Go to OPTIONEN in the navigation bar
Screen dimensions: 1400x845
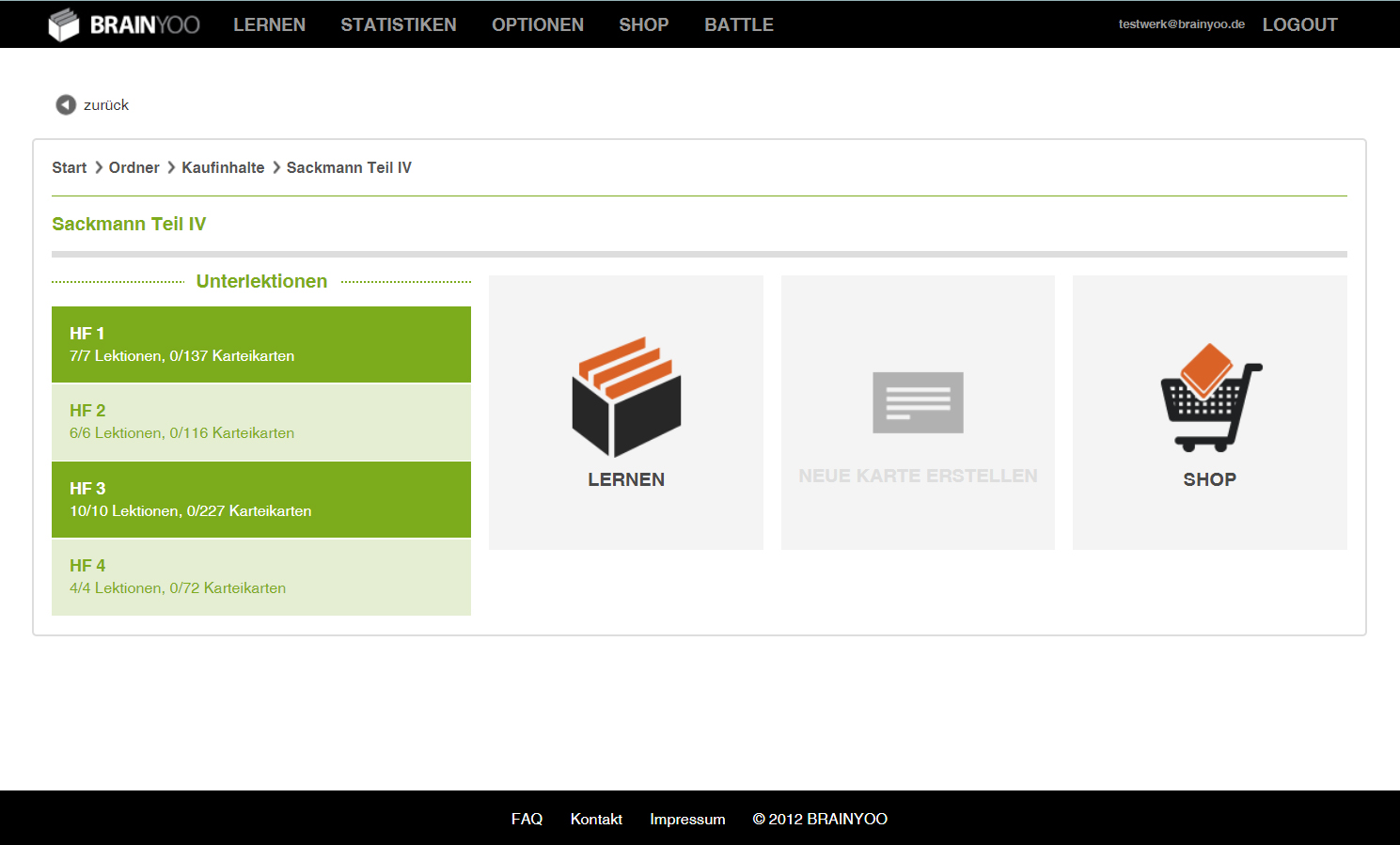[538, 24]
